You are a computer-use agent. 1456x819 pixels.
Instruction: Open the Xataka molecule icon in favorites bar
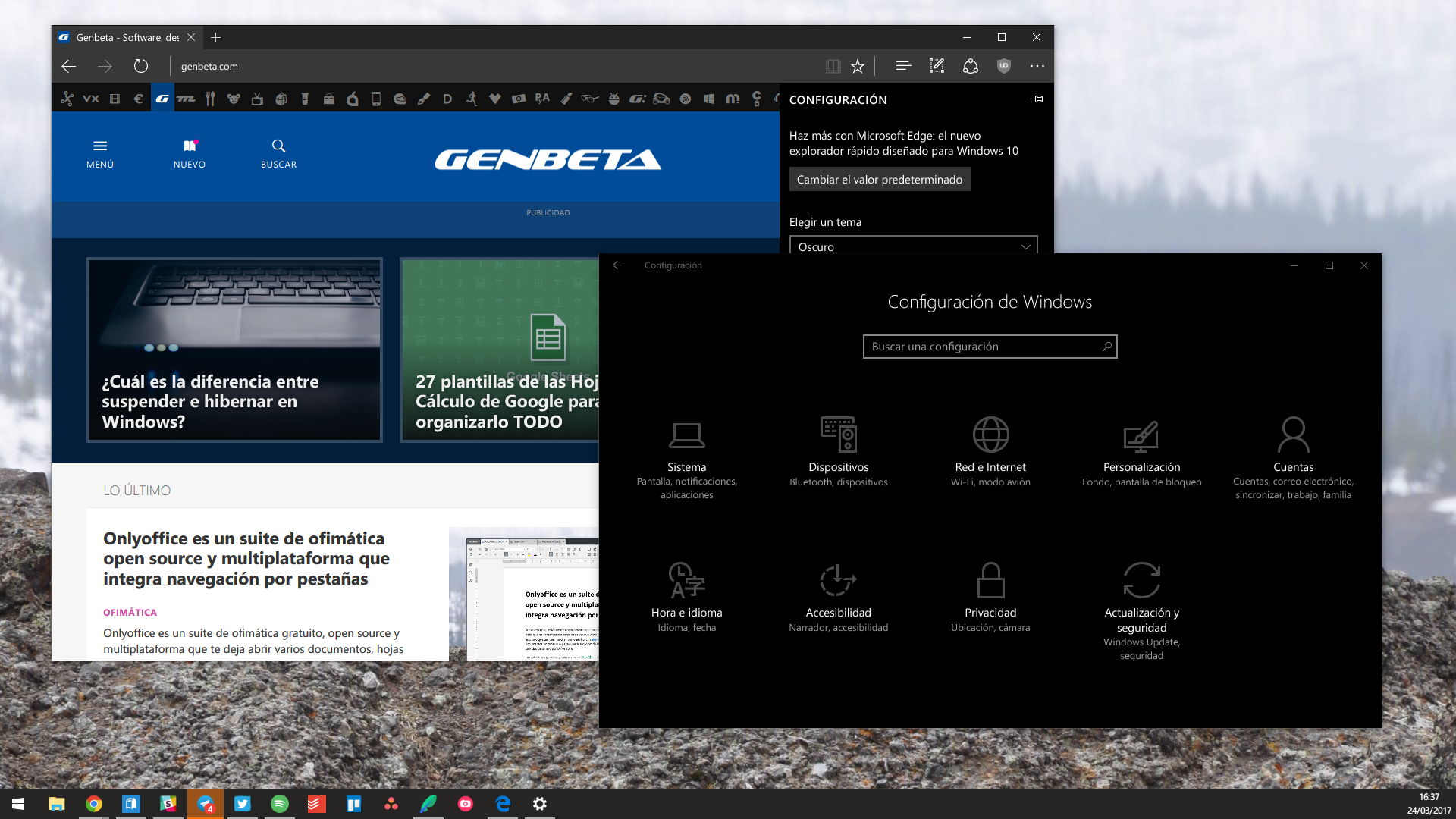coord(67,99)
